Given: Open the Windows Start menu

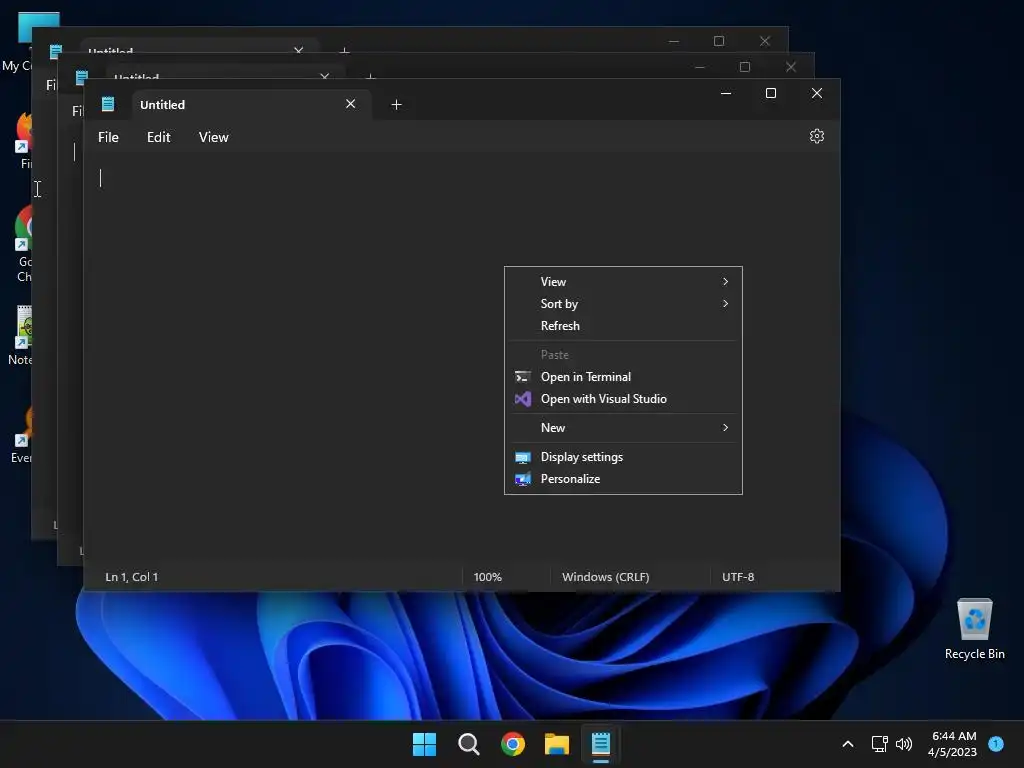Looking at the screenshot, I should click(x=424, y=744).
